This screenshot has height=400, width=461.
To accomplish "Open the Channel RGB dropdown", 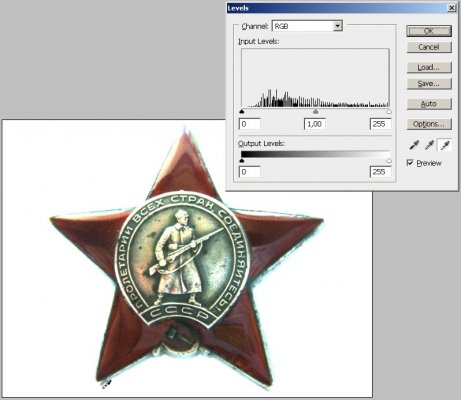I will pos(307,26).
